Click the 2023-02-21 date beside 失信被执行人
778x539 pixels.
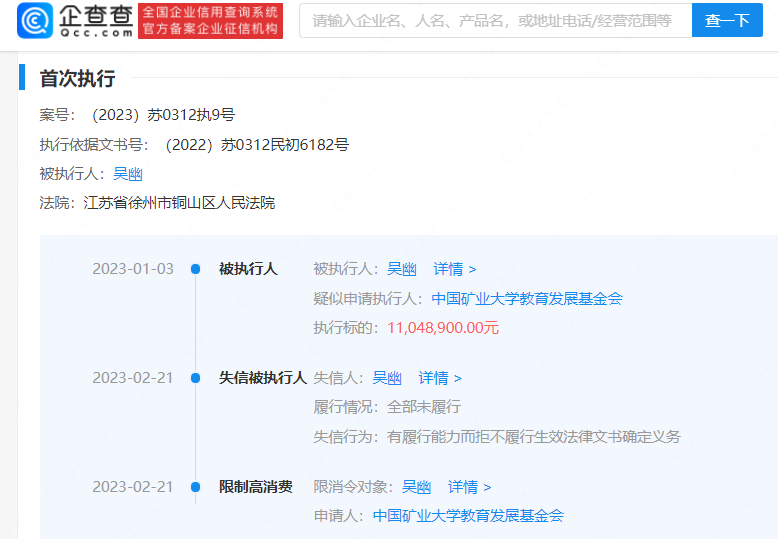(x=133, y=378)
